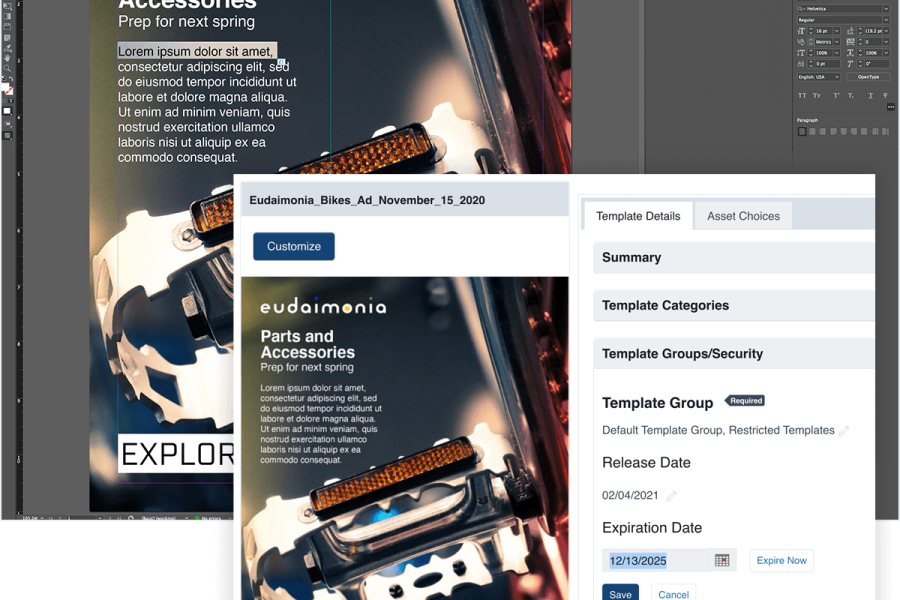Toggle Strikethrough text formatting

coord(886,96)
